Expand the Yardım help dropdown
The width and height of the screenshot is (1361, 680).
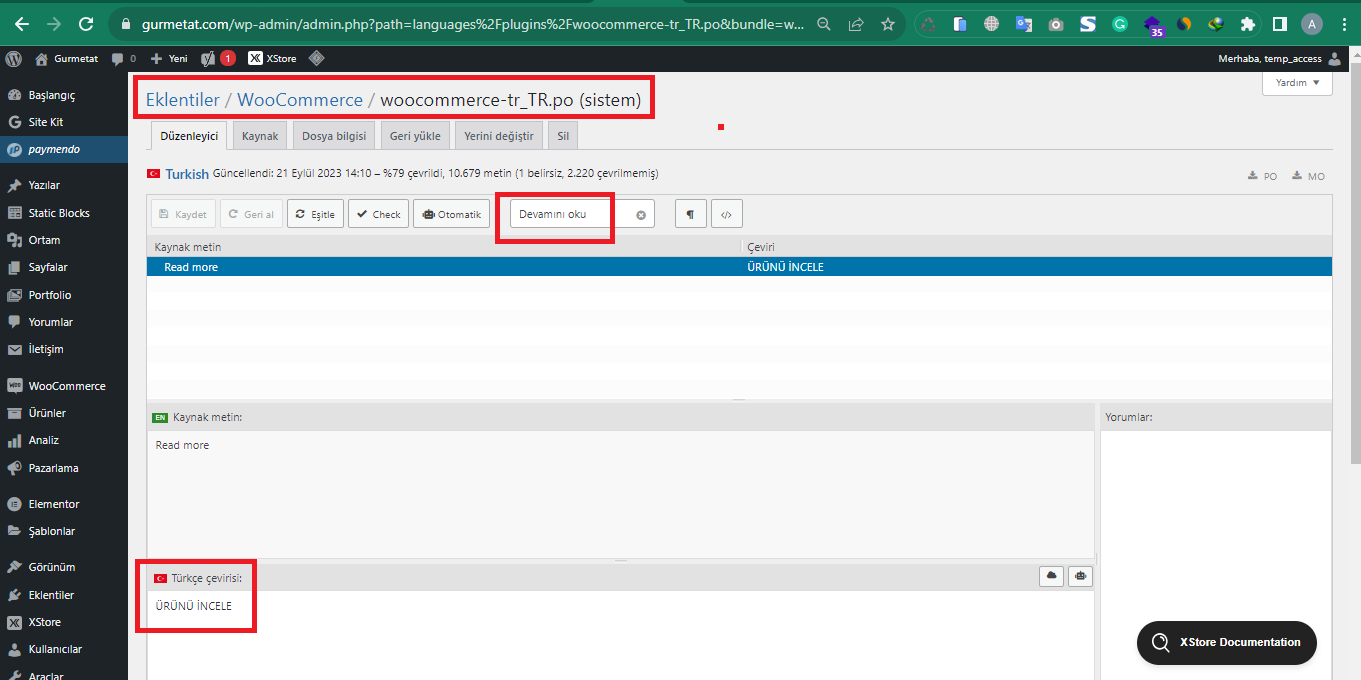pyautogui.click(x=1297, y=83)
